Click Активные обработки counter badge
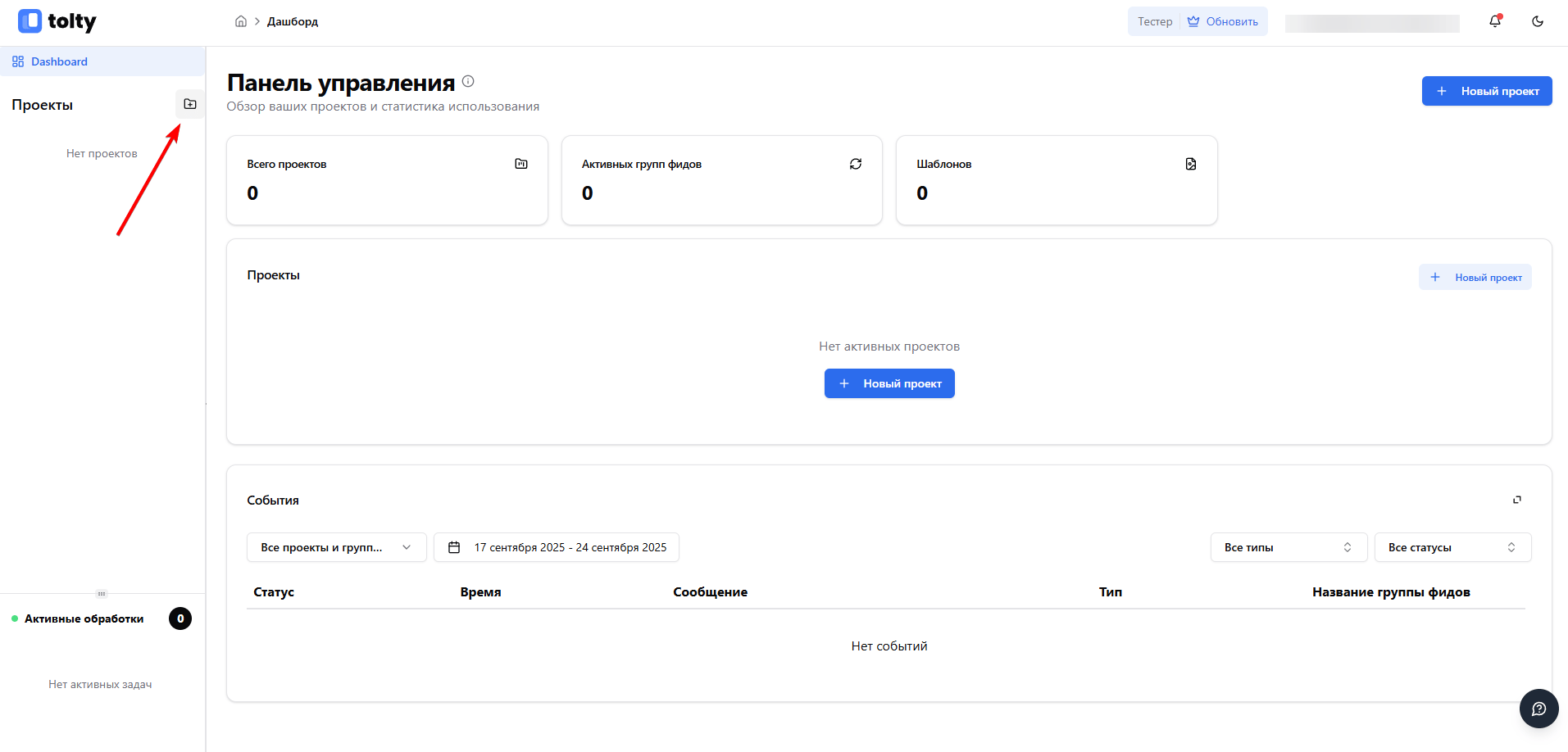Viewport: 1568px width, 752px height. pos(180,618)
